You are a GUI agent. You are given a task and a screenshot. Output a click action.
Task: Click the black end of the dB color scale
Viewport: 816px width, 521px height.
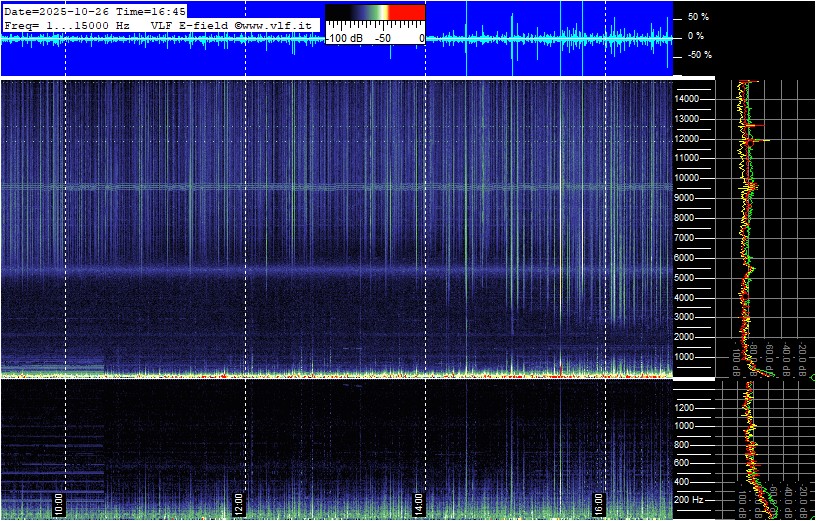pos(338,12)
